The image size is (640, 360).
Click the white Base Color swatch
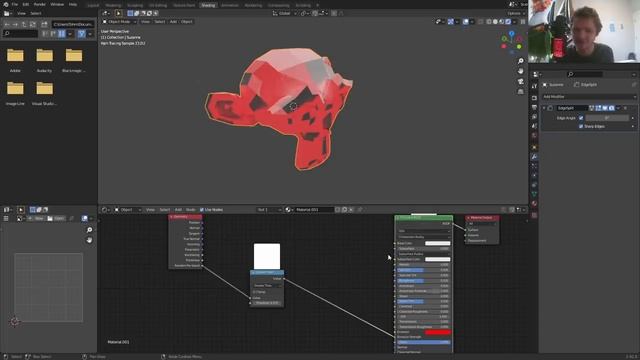(438, 243)
